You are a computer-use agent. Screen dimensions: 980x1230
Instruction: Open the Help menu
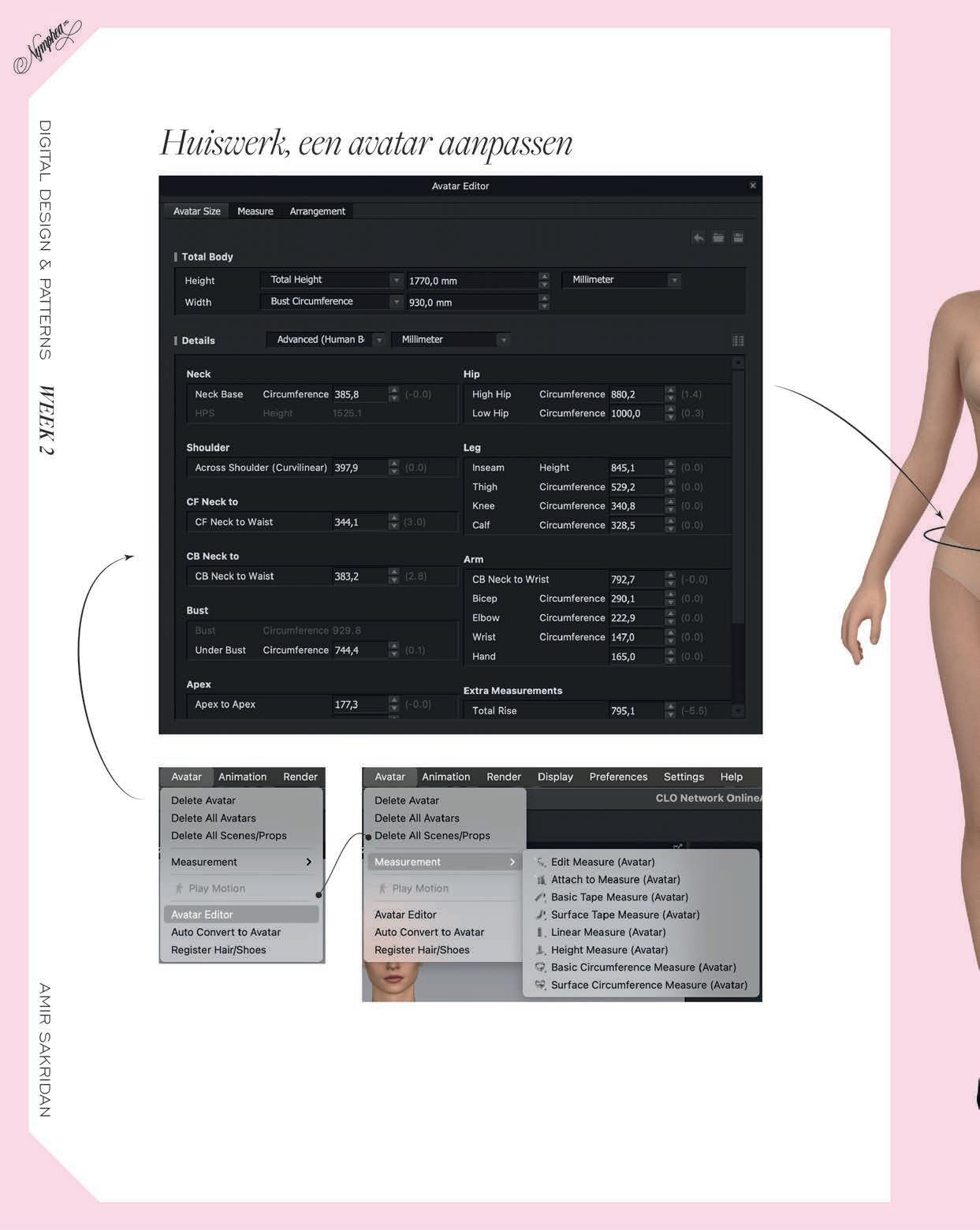pyautogui.click(x=731, y=777)
